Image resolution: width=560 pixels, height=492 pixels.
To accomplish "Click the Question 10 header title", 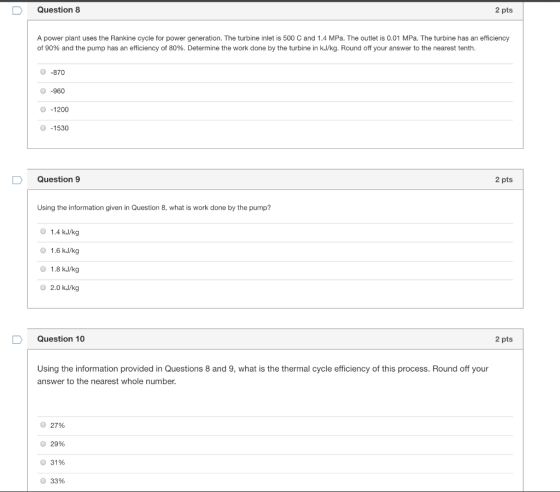I will pyautogui.click(x=61, y=339).
